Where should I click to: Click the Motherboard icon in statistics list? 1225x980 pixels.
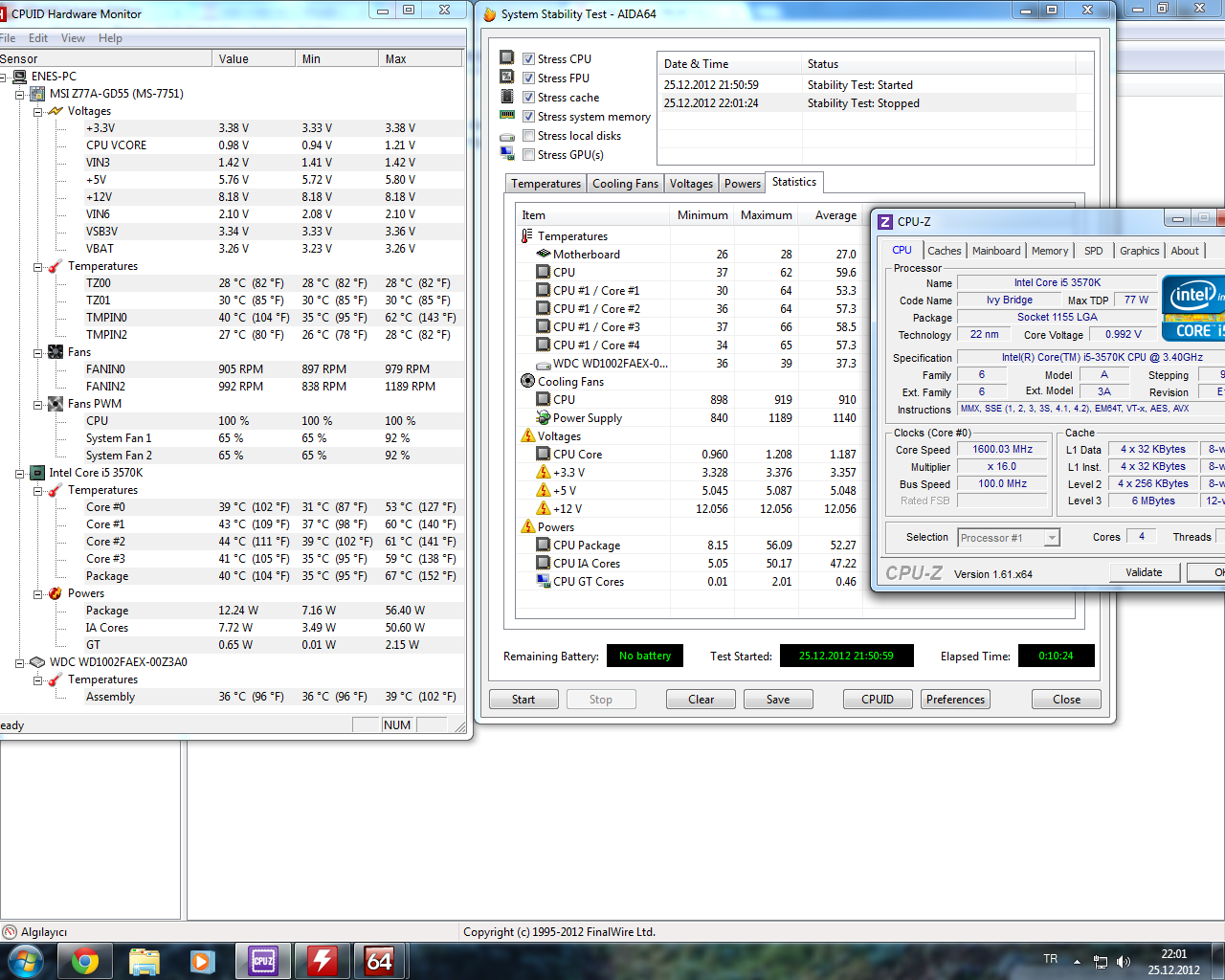coord(544,254)
